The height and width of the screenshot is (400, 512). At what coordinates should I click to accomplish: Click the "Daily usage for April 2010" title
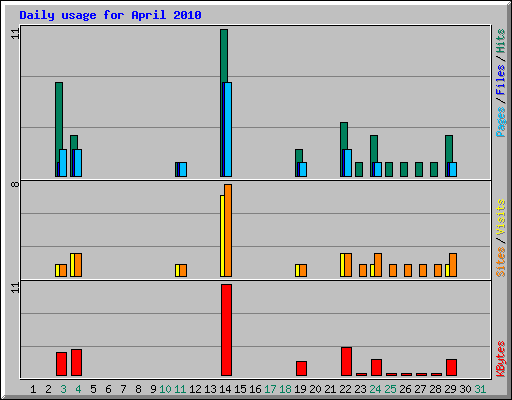point(110,15)
